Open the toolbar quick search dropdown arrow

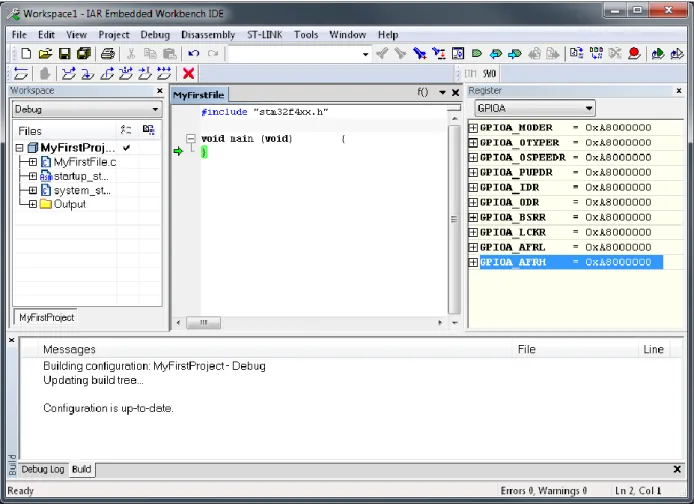(365, 54)
